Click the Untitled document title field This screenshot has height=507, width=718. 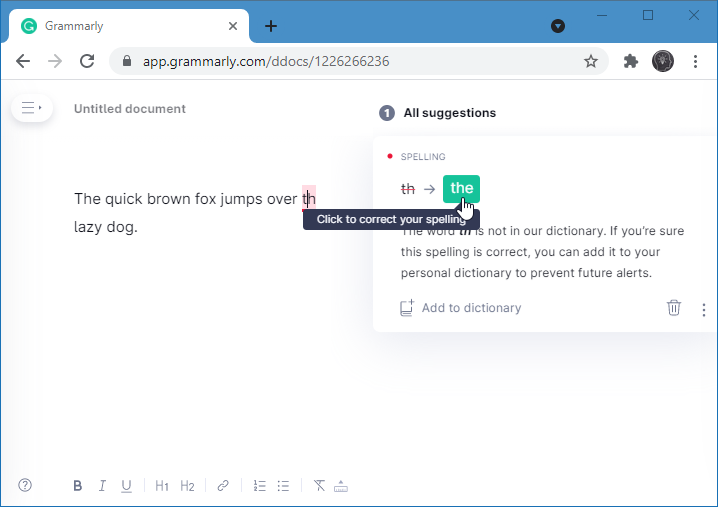coord(130,109)
